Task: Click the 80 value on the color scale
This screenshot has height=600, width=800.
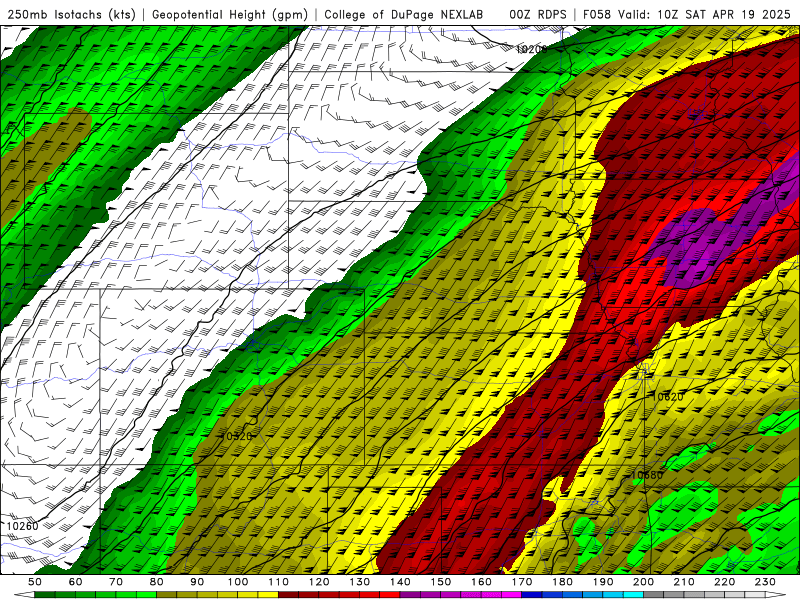Action: tap(157, 582)
